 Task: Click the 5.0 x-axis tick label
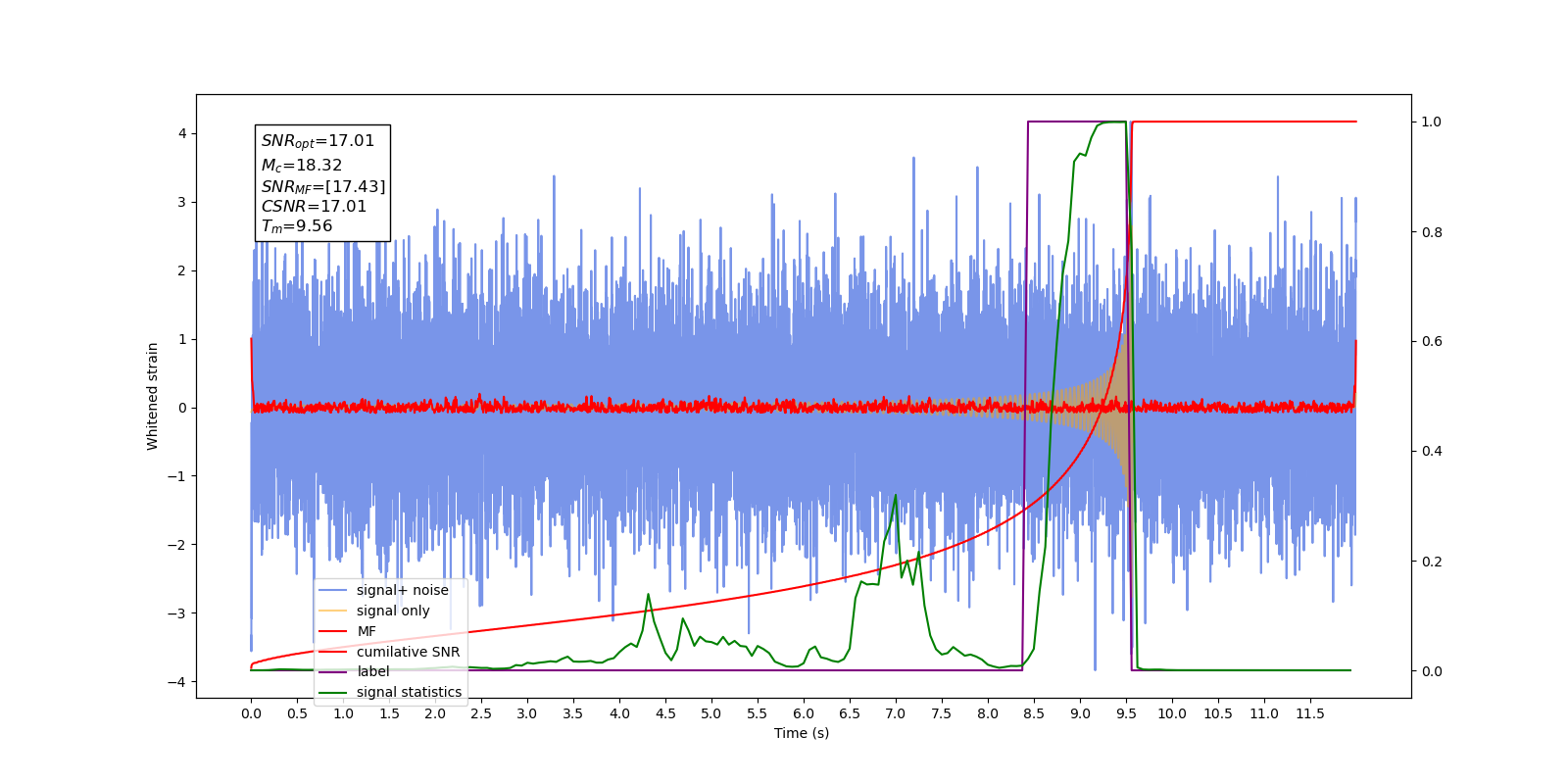click(x=711, y=713)
